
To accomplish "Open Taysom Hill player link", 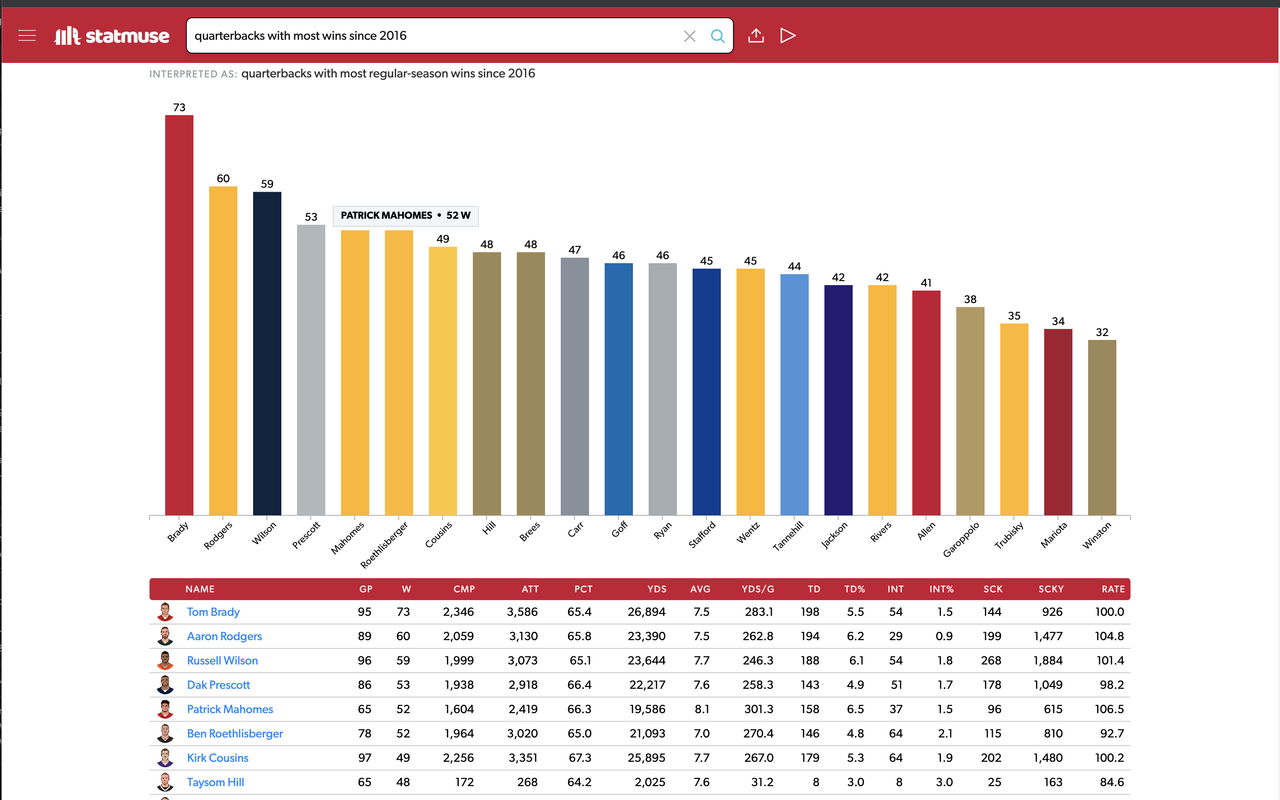I will (x=215, y=782).
